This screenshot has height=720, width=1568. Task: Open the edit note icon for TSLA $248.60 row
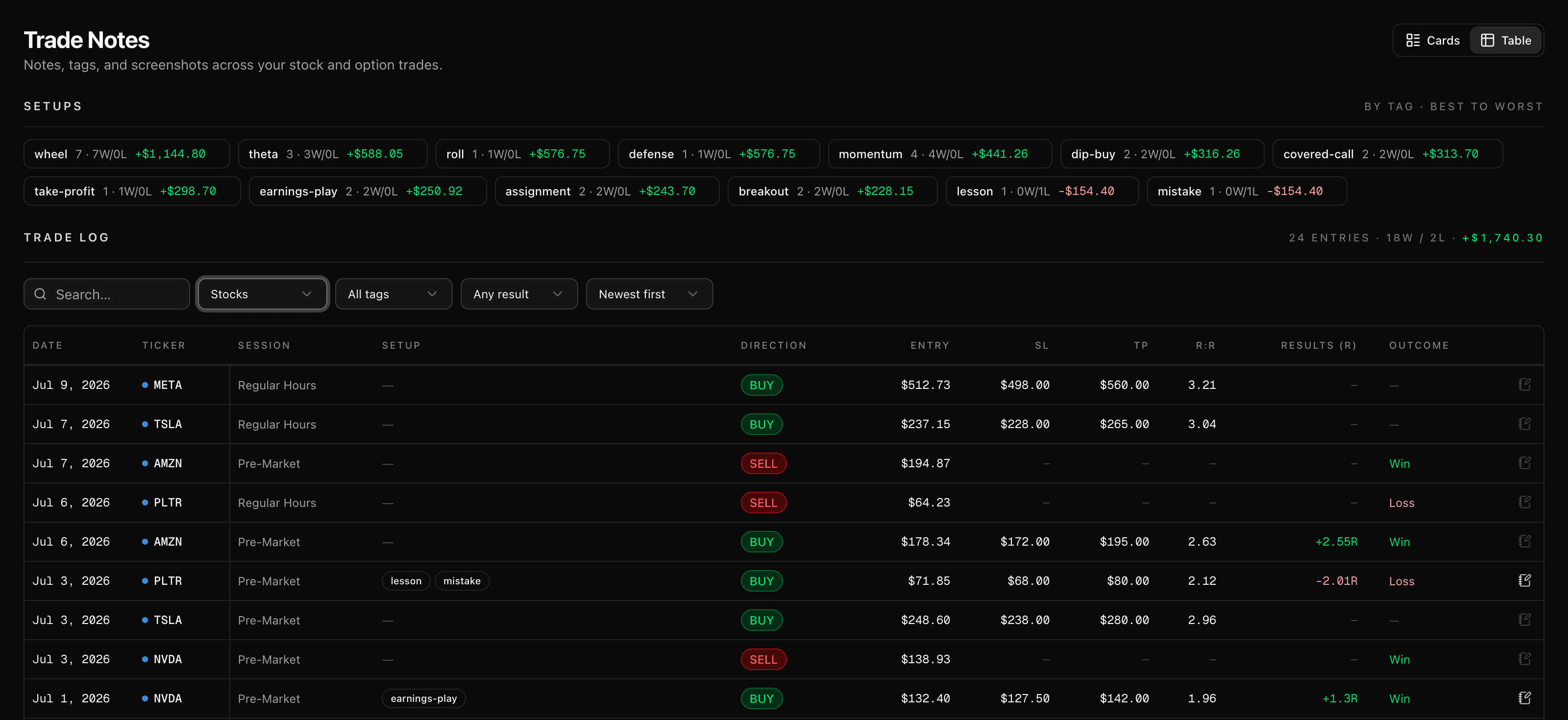tap(1524, 620)
